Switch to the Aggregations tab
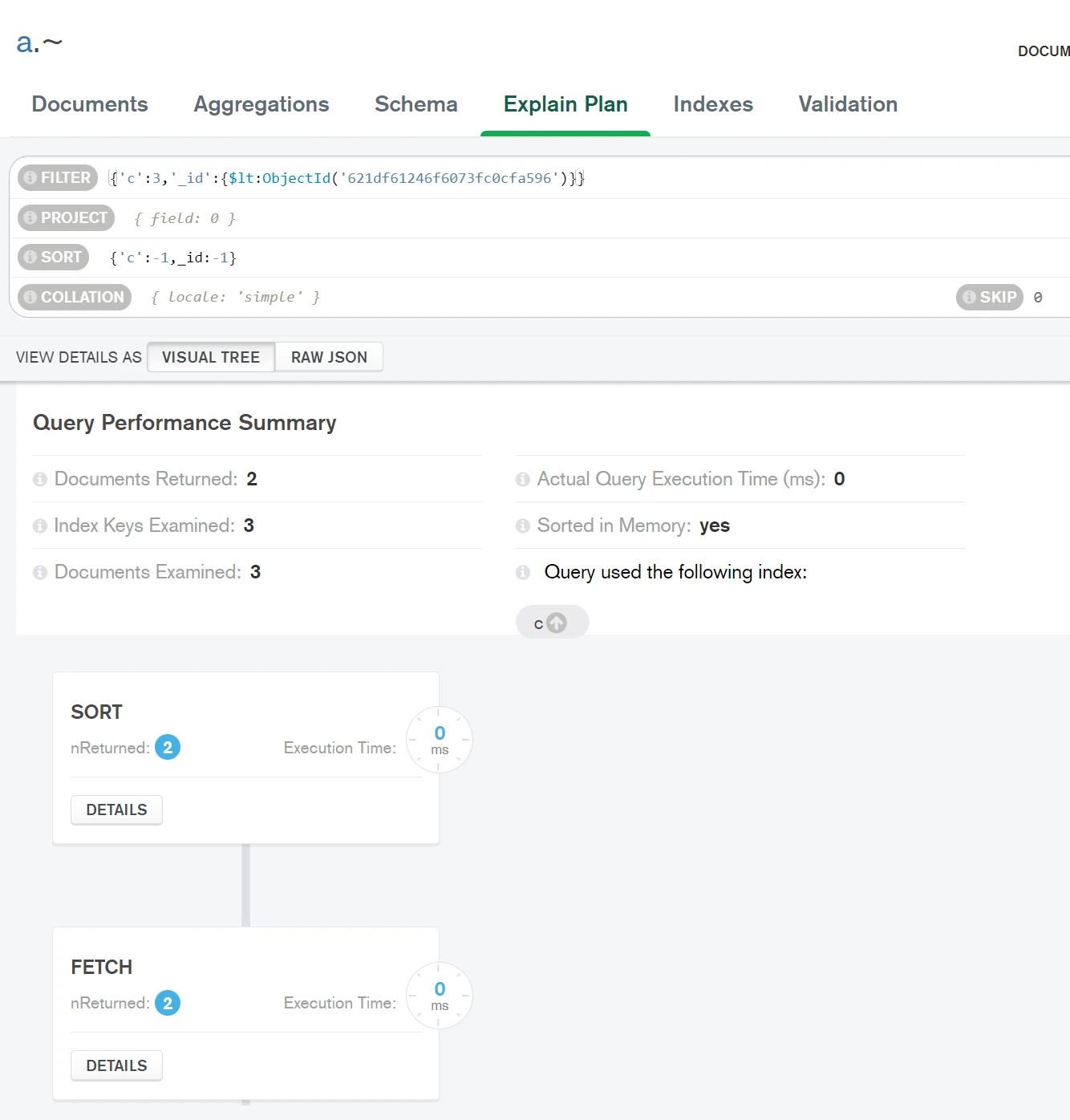 (261, 104)
